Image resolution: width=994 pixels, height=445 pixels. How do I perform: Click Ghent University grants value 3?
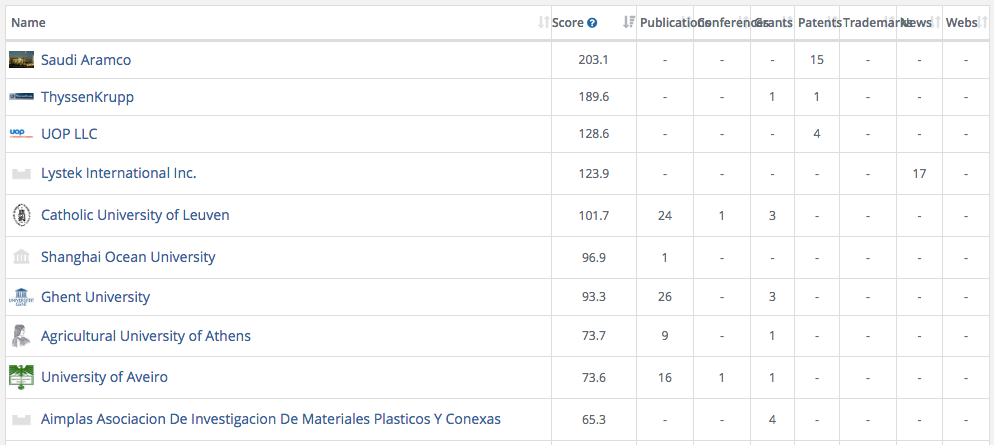coord(771,297)
